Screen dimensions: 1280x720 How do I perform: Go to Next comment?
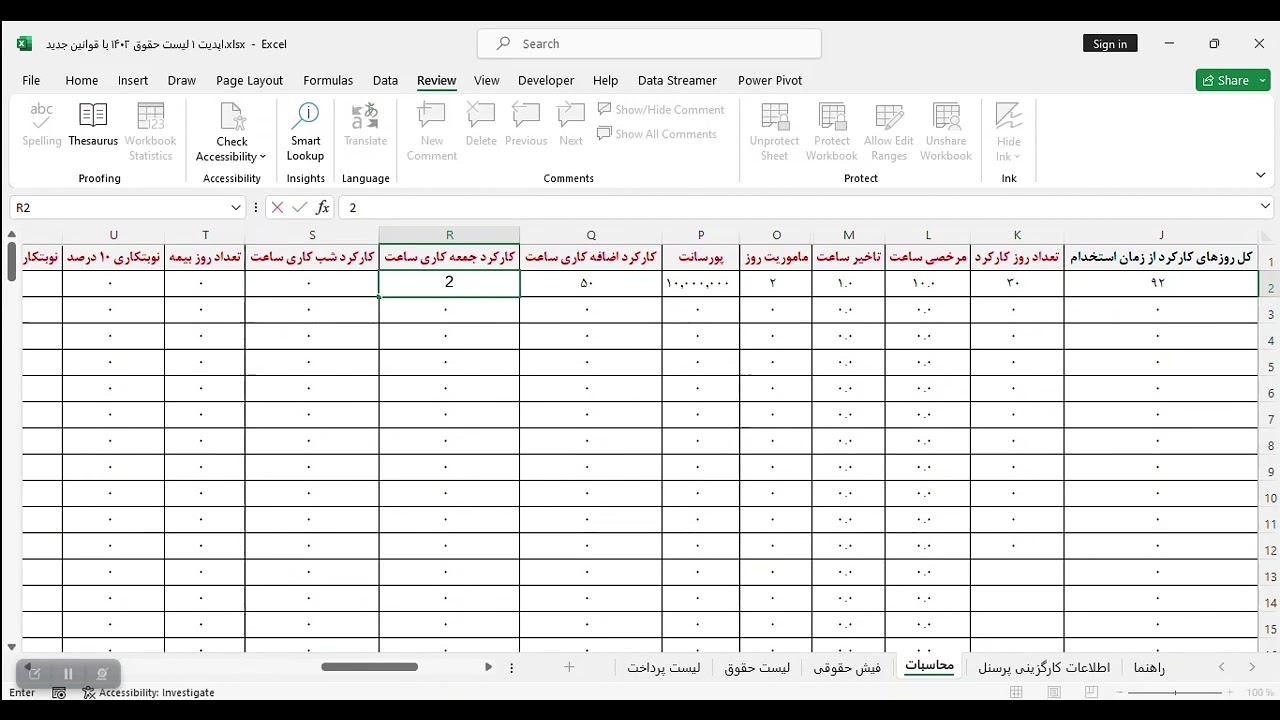pyautogui.click(x=571, y=126)
